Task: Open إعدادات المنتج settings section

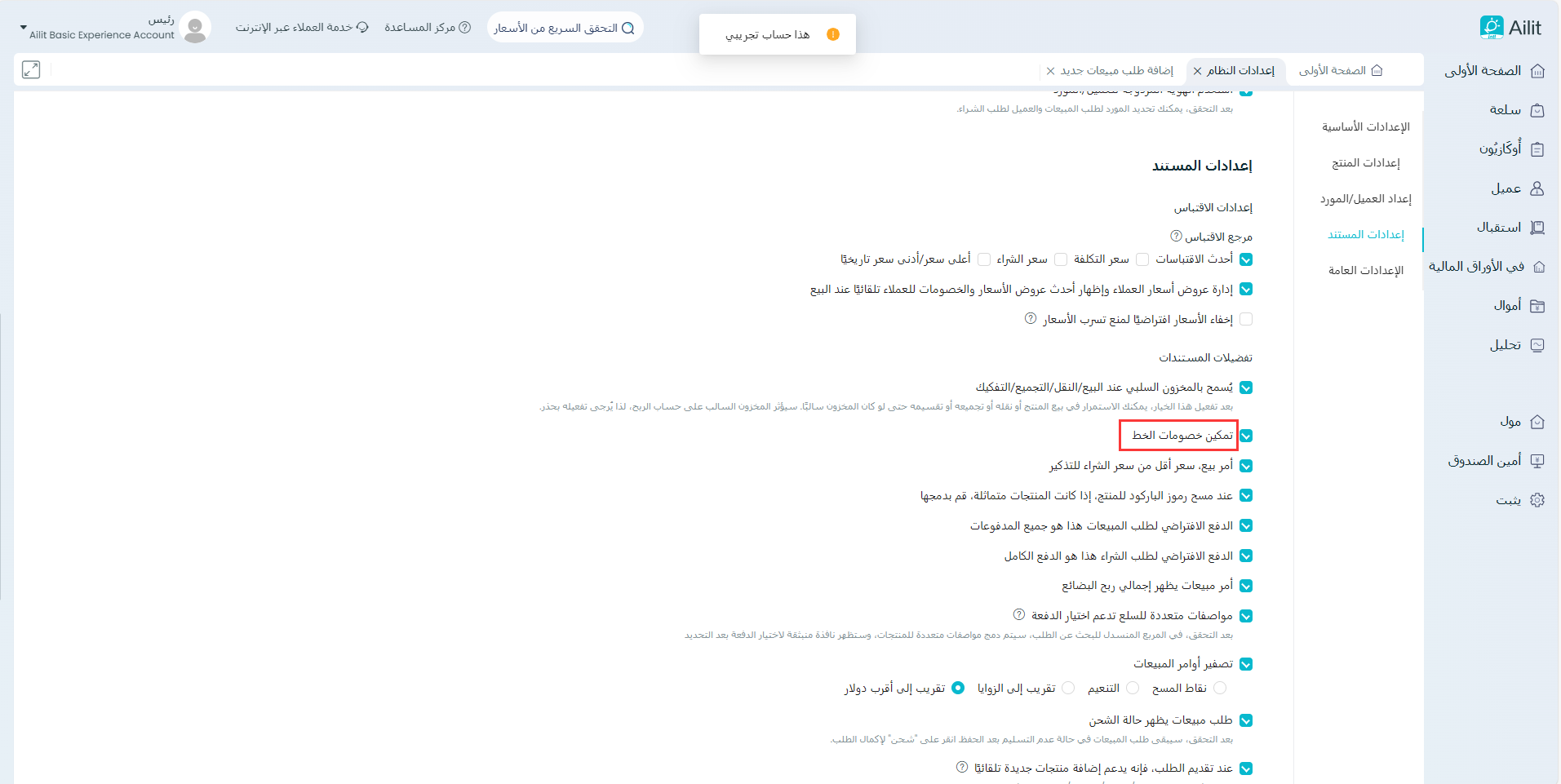Action: point(1365,163)
